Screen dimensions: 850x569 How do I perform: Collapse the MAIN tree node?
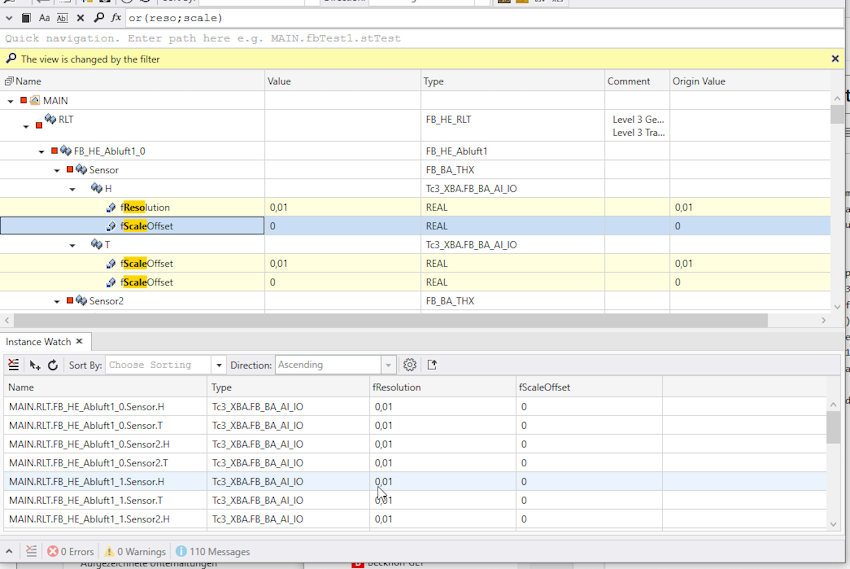click(x=10, y=101)
